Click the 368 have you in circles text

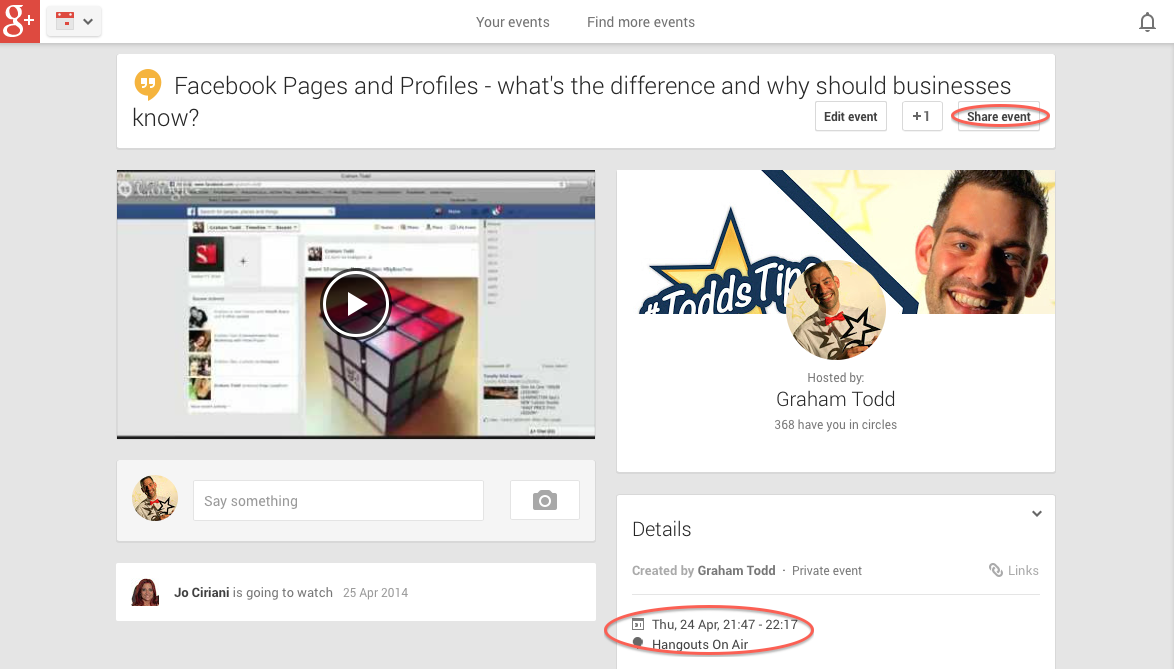836,425
